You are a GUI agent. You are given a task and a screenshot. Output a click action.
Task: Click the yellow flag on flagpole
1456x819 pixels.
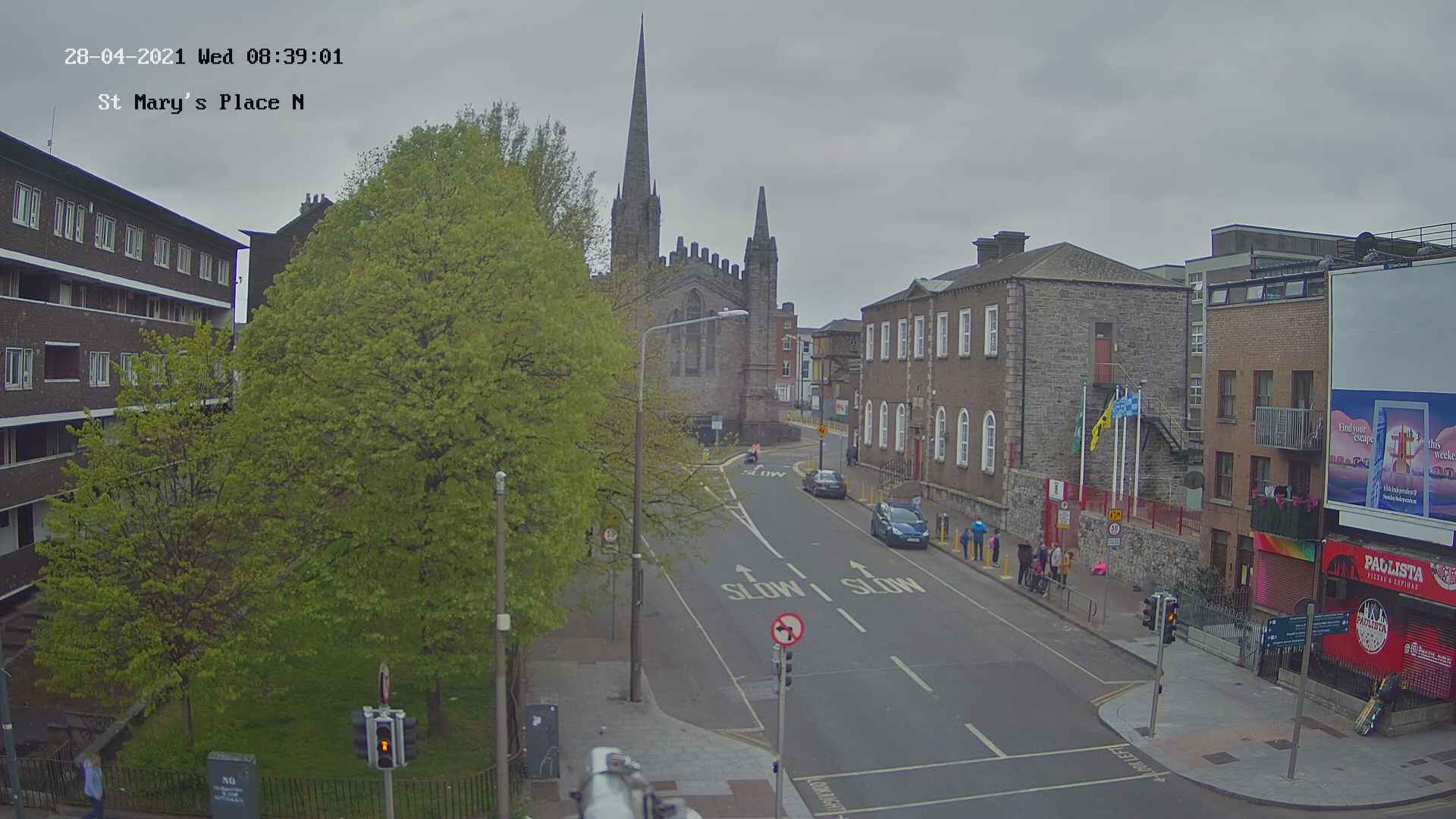[x=1101, y=425]
